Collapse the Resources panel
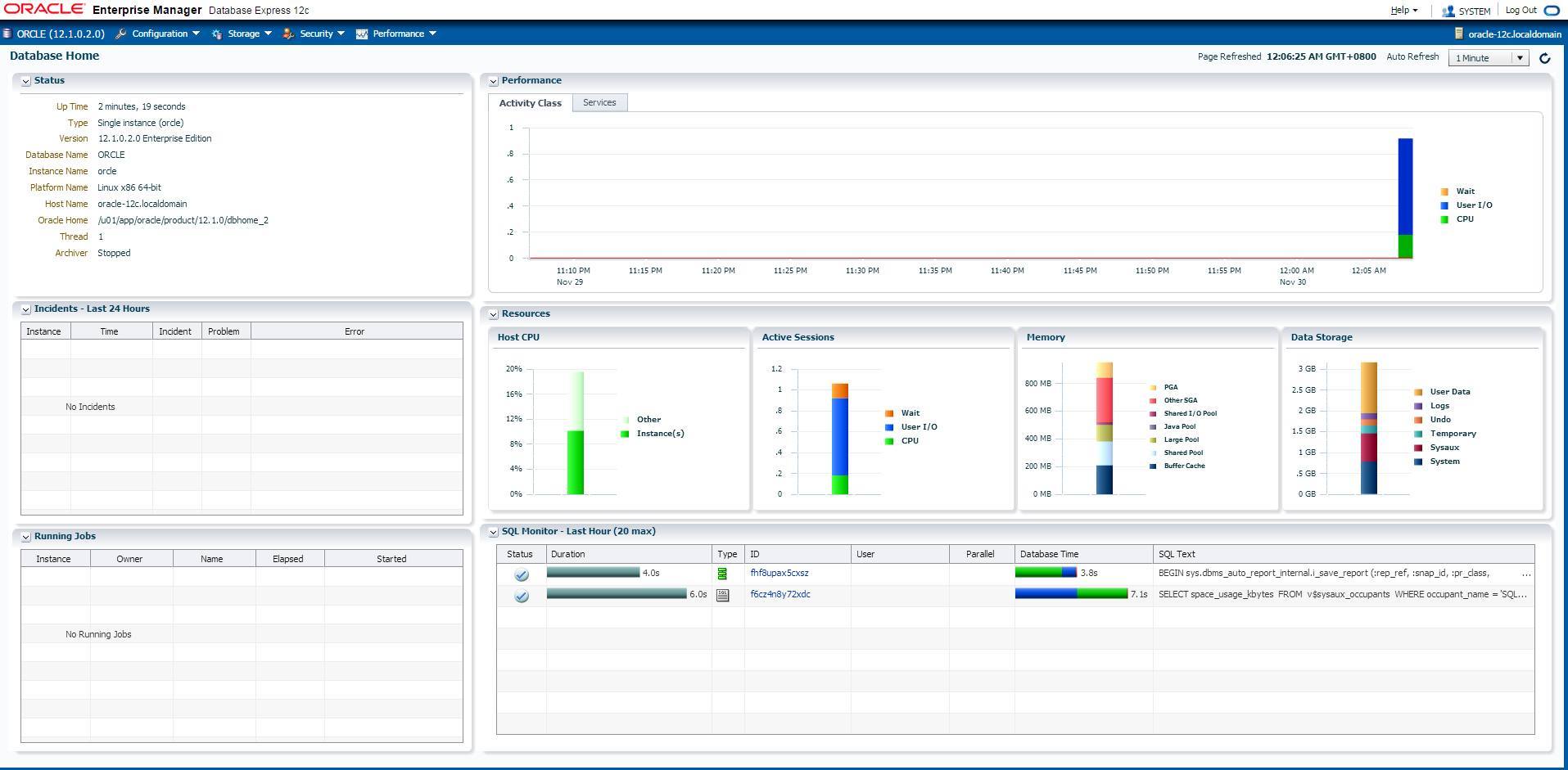Image resolution: width=1568 pixels, height=770 pixels. (x=493, y=314)
